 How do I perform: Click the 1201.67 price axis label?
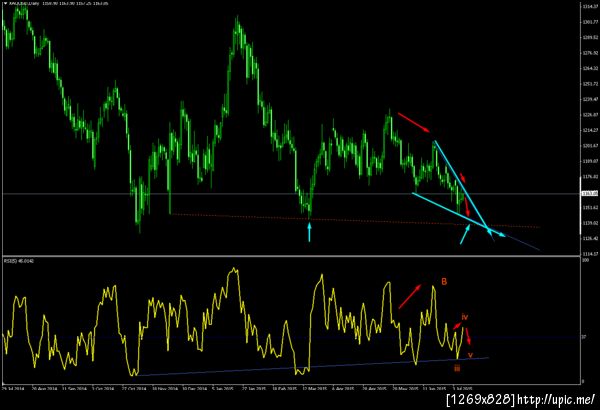590,145
